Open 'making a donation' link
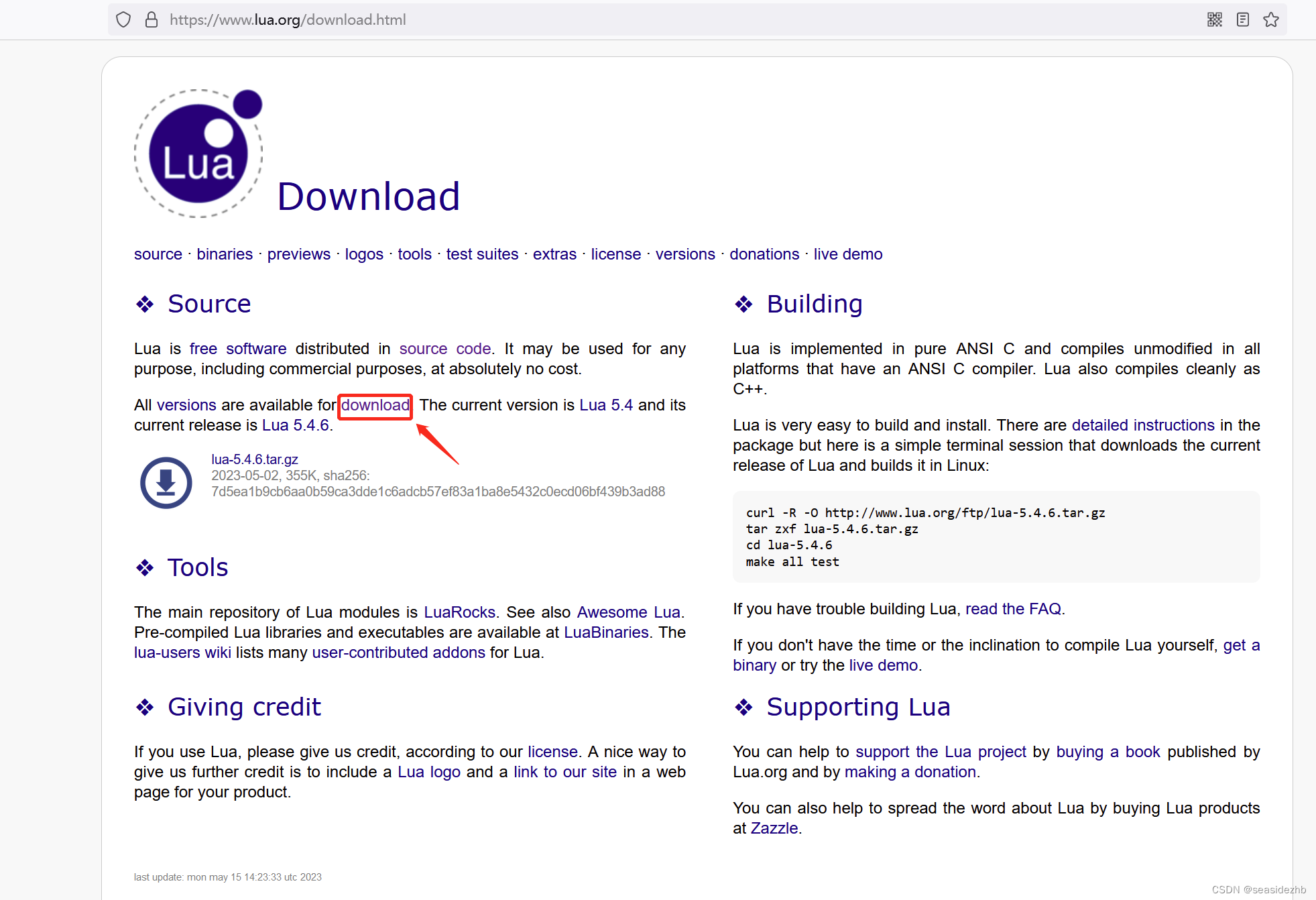 pos(910,772)
